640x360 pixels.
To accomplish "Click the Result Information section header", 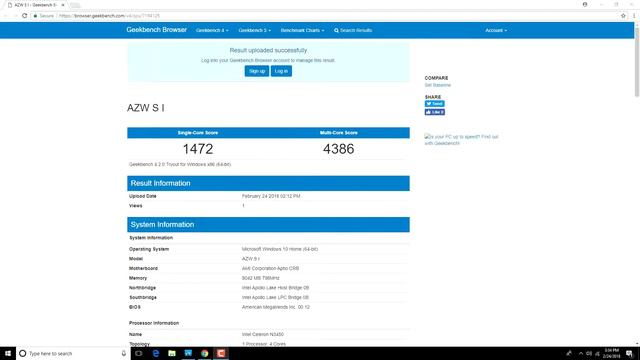I will pyautogui.click(x=268, y=183).
